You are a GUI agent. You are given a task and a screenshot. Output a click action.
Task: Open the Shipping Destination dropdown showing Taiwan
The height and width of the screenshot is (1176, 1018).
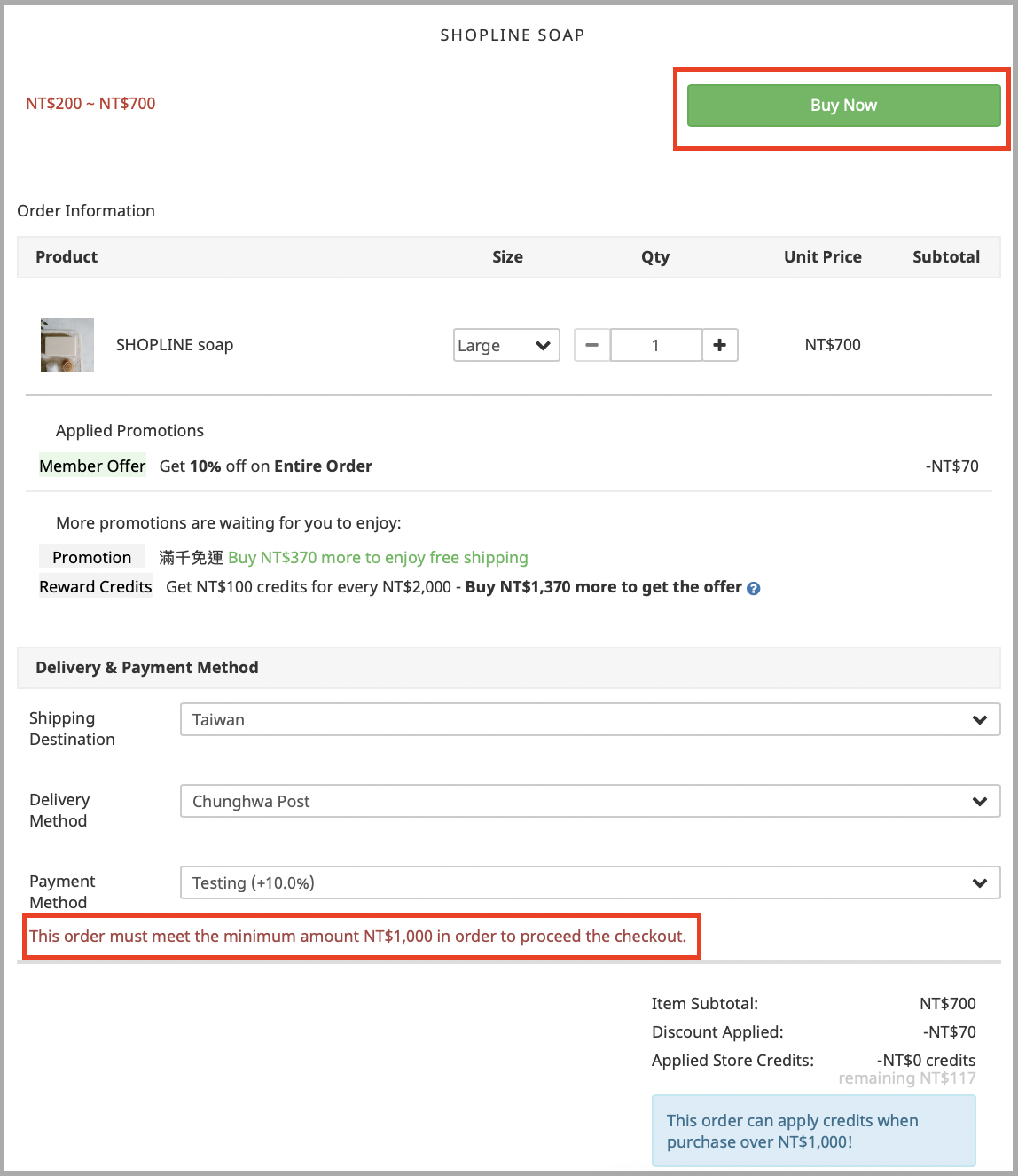591,719
